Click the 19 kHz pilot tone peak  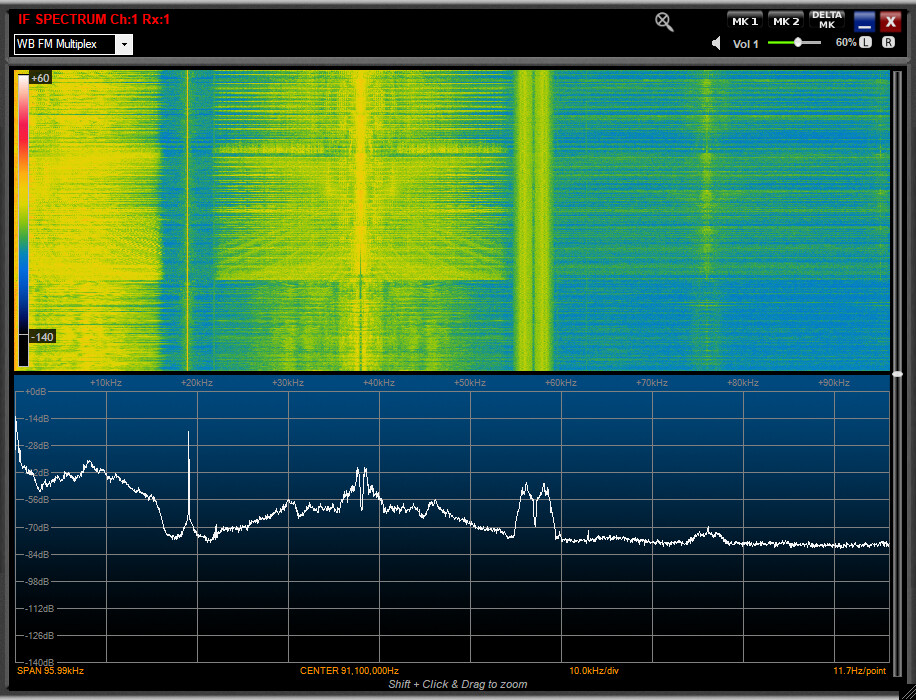[x=188, y=473]
